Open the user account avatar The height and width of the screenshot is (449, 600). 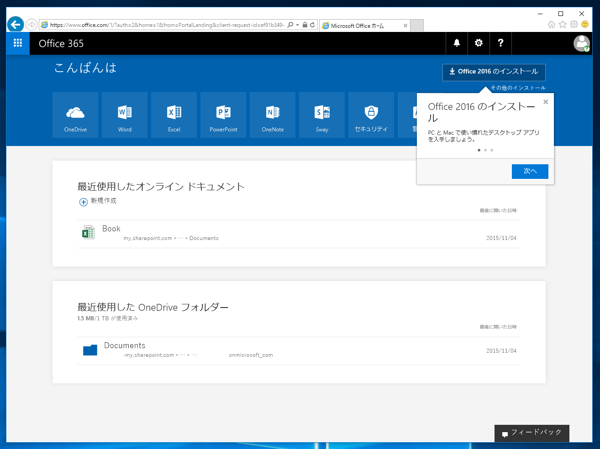pyautogui.click(x=581, y=43)
